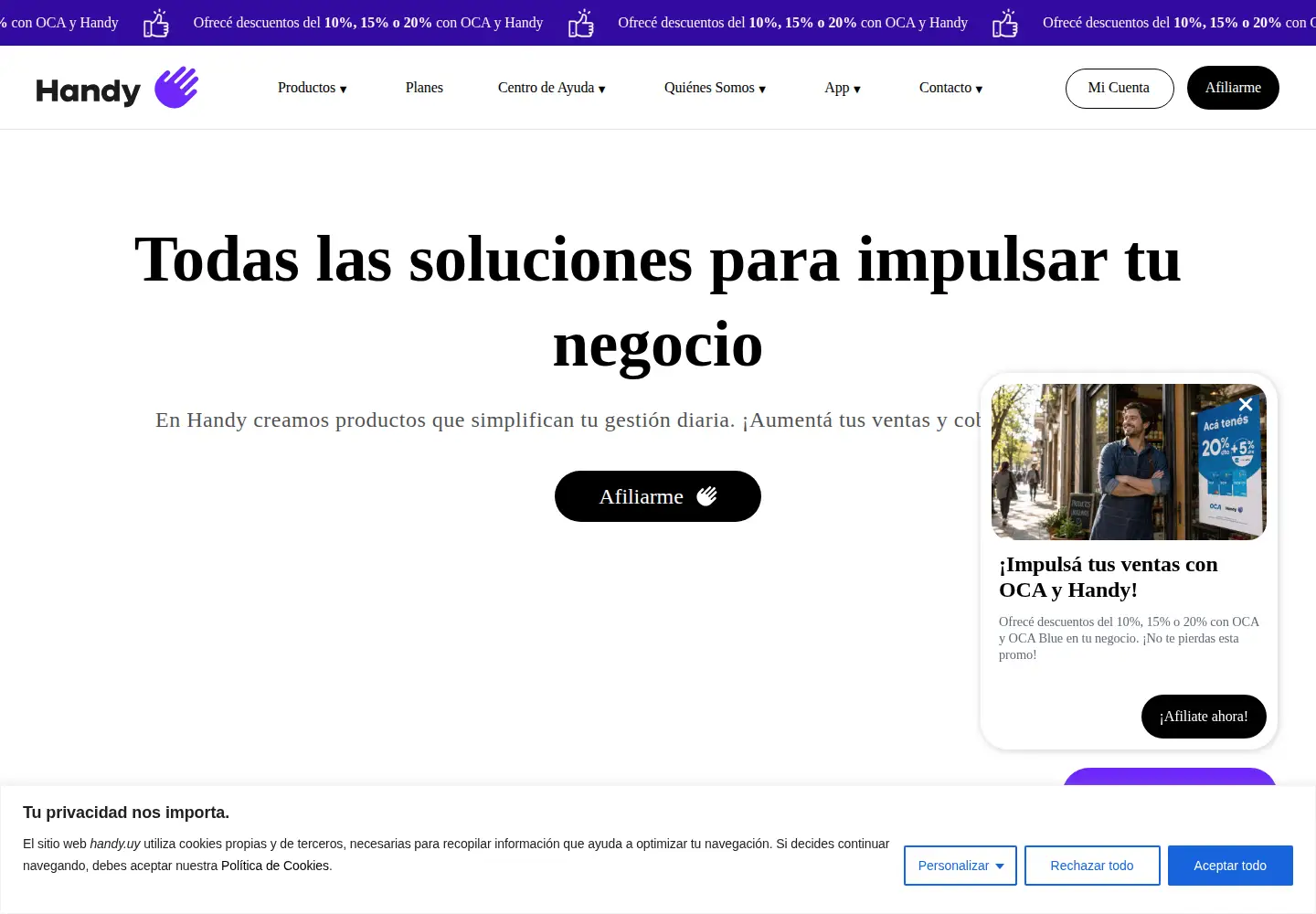
Task: Click the "Todas las soluciones para impulsar tu negocio" headline
Action: tap(658, 302)
